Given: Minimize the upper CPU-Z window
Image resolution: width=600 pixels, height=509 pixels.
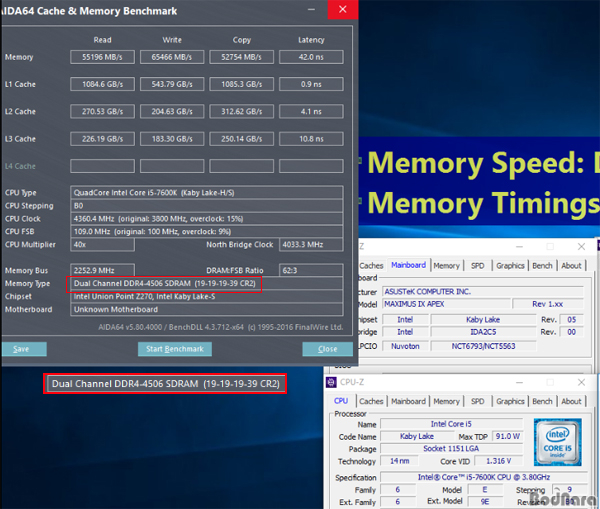Looking at the screenshot, I should coord(519,246).
